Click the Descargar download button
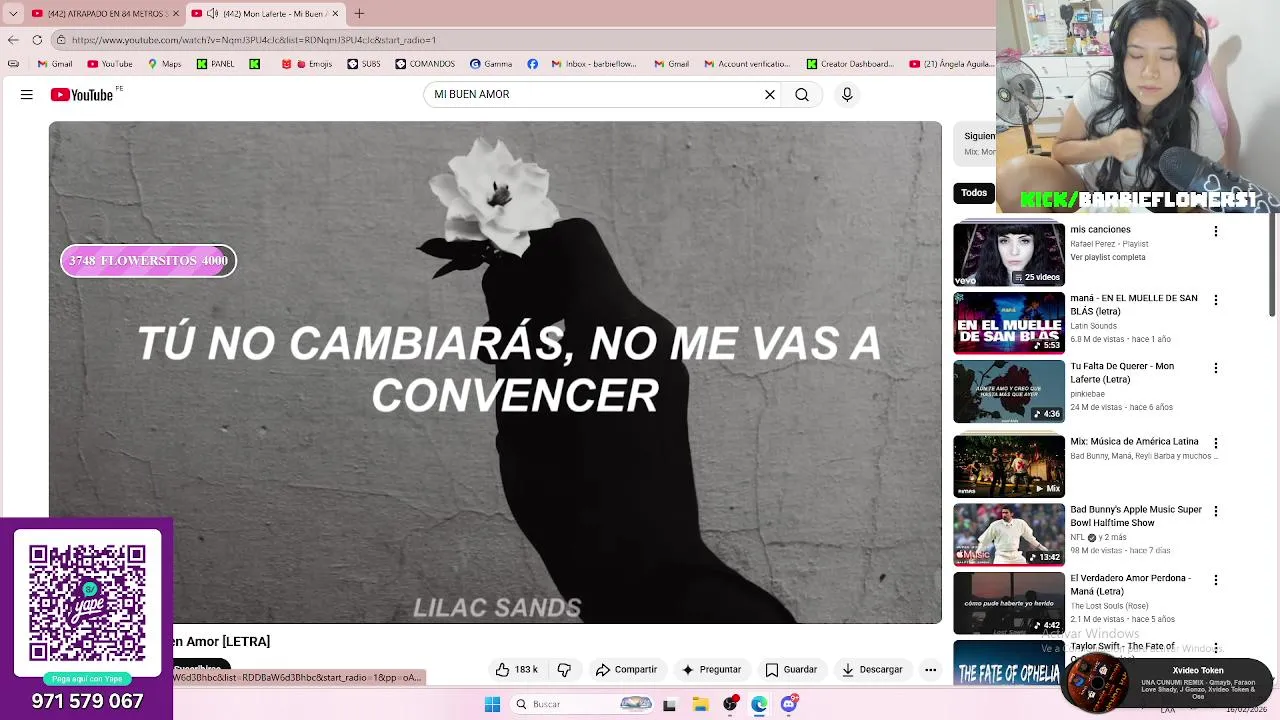Screen dimensions: 1280x720 tap(872, 670)
